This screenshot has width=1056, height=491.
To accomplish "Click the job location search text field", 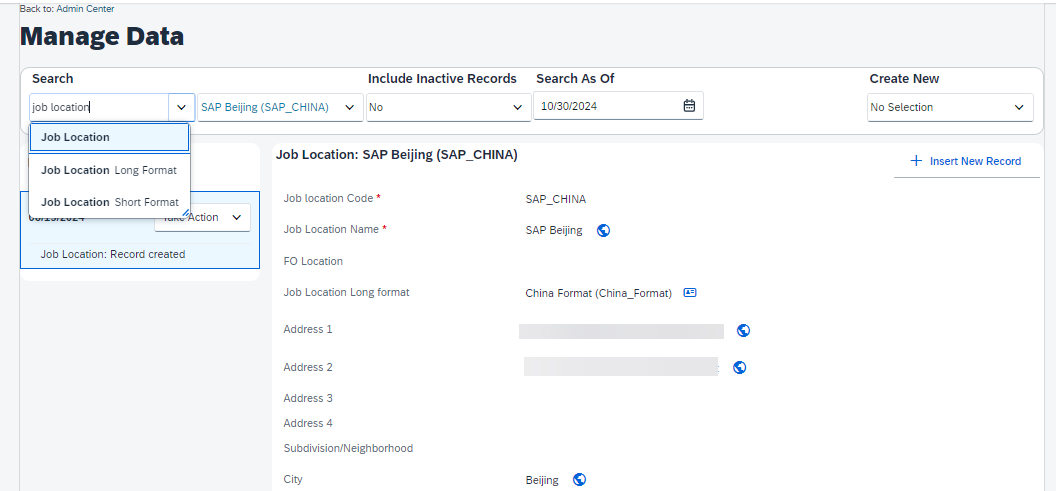I will click(x=100, y=107).
